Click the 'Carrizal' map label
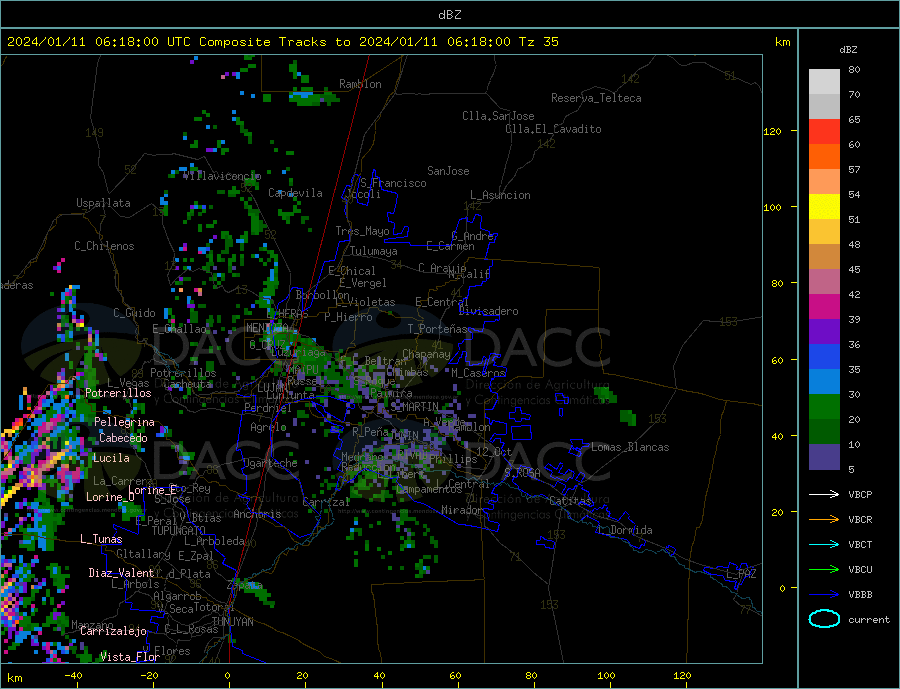Viewport: 900px width, 689px height. [x=326, y=502]
